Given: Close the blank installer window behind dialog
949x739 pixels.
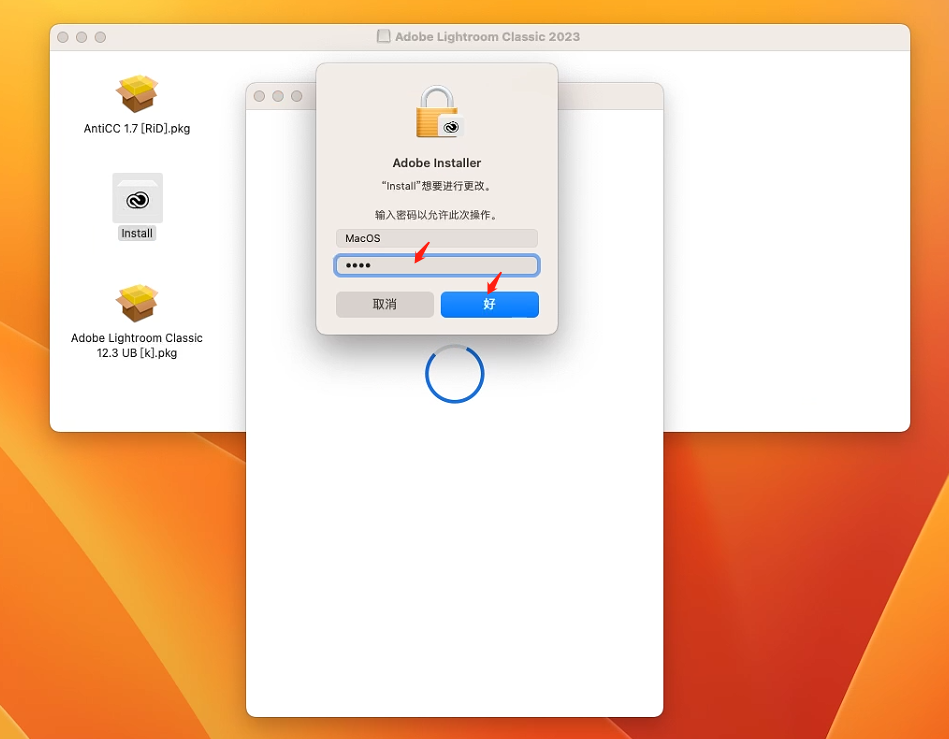Looking at the screenshot, I should click(259, 96).
